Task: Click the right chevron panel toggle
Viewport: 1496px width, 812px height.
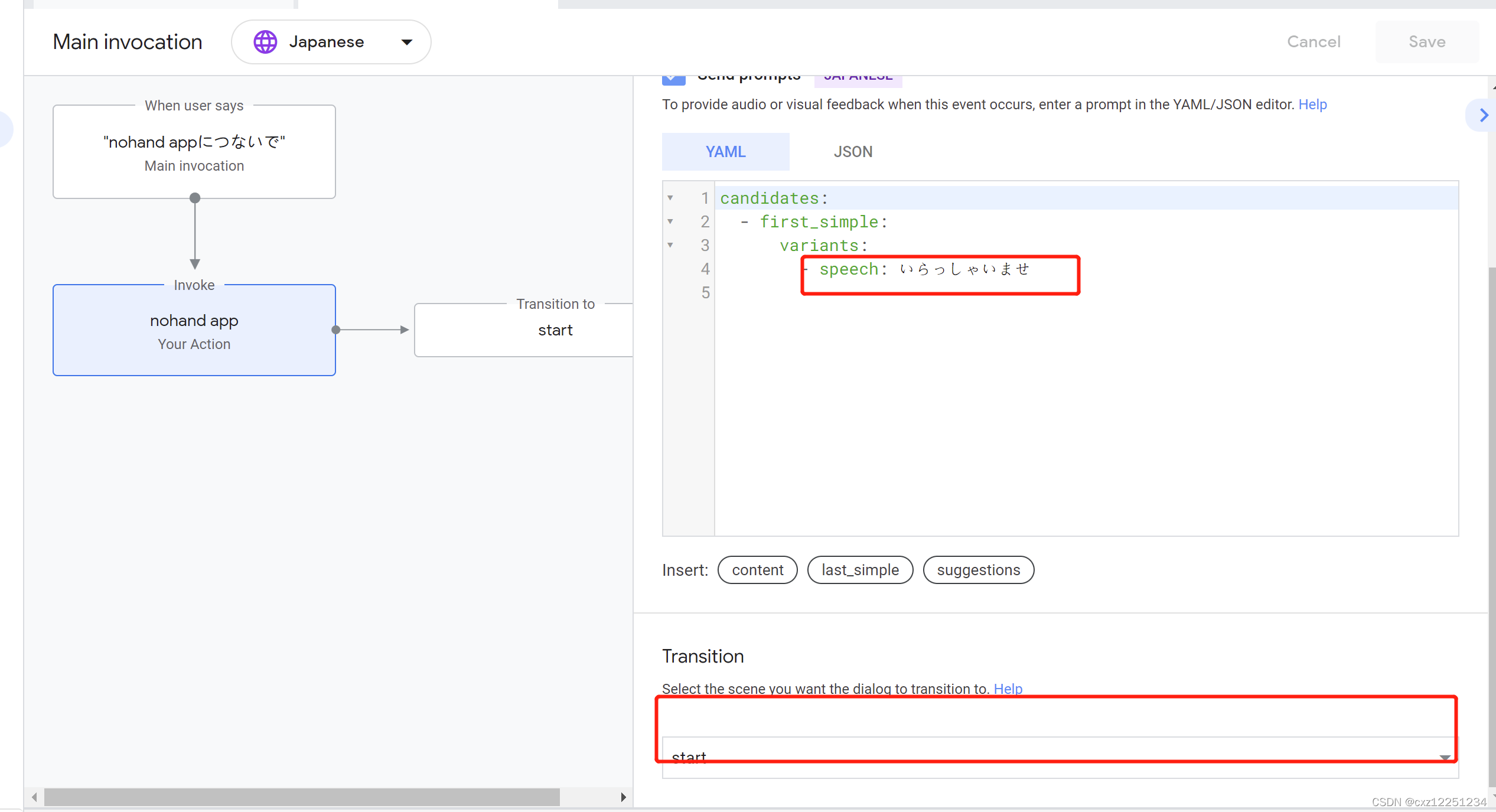Action: point(1483,115)
